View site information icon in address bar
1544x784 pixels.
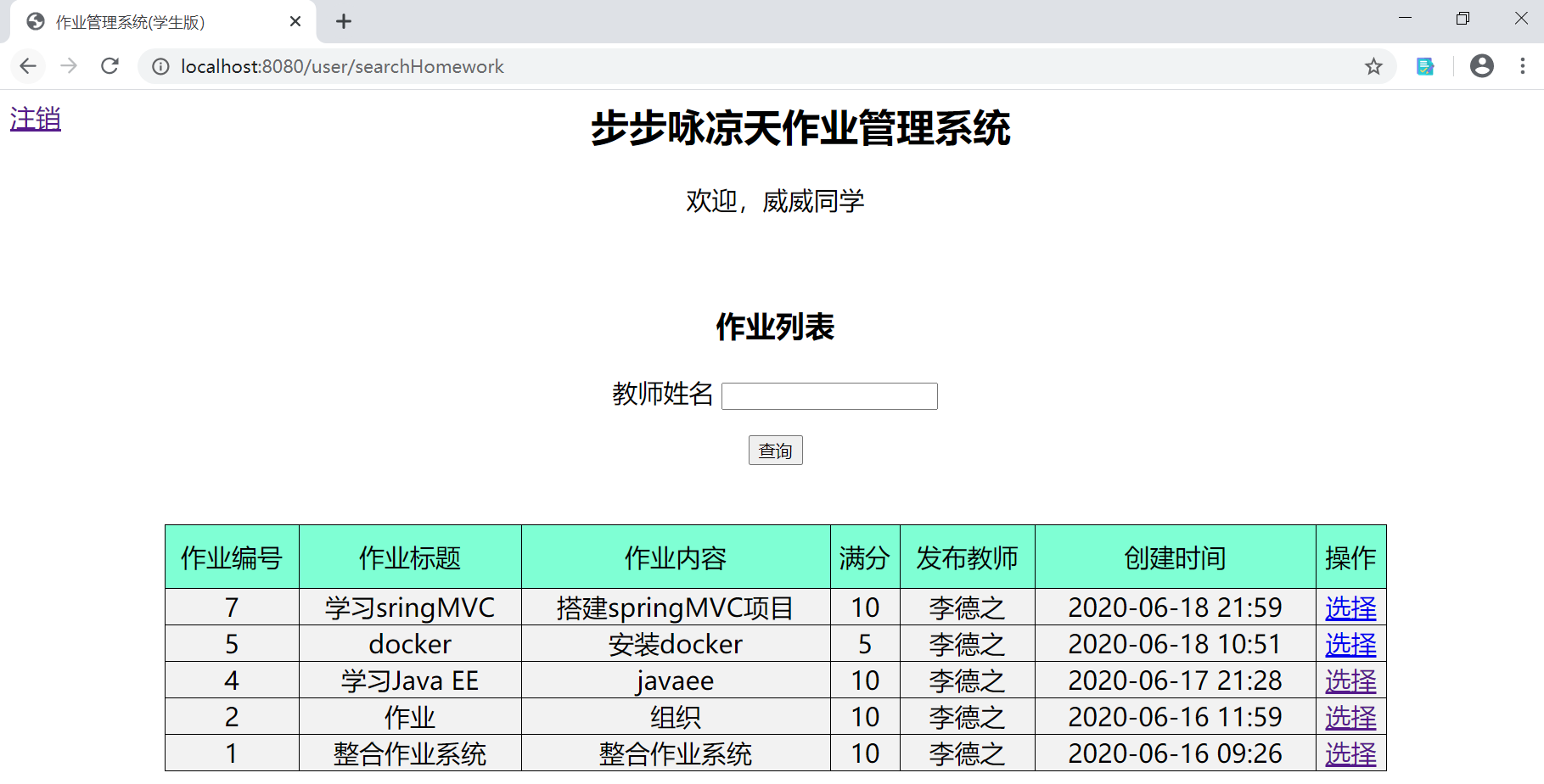tap(160, 66)
